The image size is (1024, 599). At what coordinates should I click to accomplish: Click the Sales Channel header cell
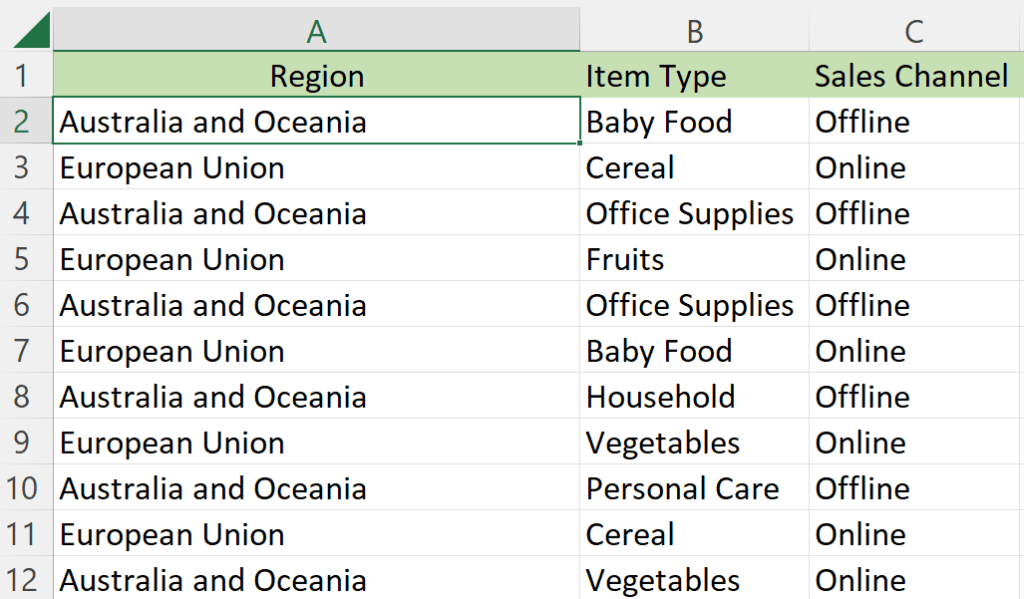point(911,75)
